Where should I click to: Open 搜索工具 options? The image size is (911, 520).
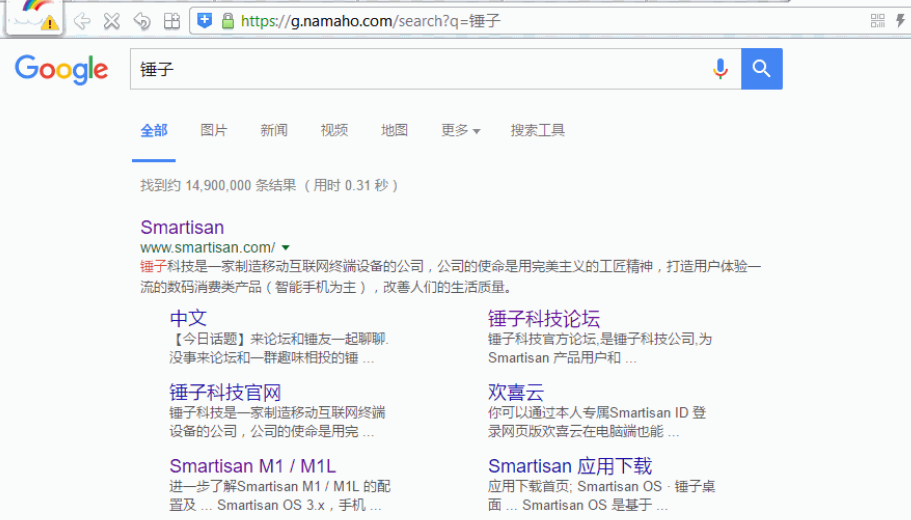click(x=538, y=130)
